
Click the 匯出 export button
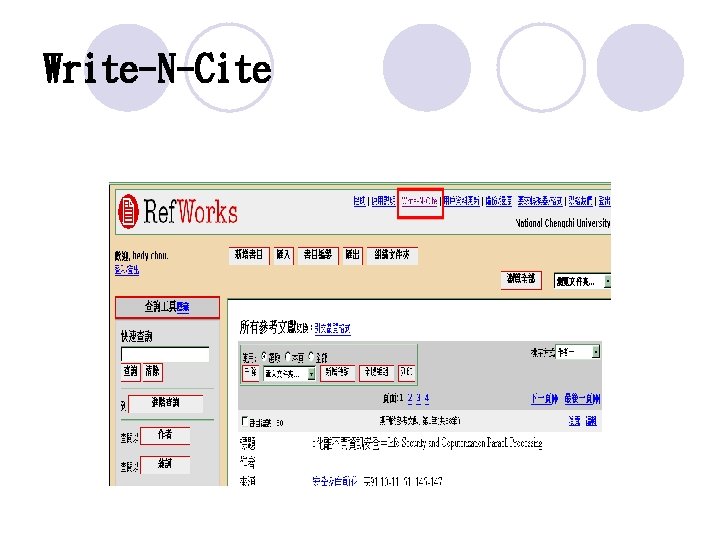tap(353, 255)
